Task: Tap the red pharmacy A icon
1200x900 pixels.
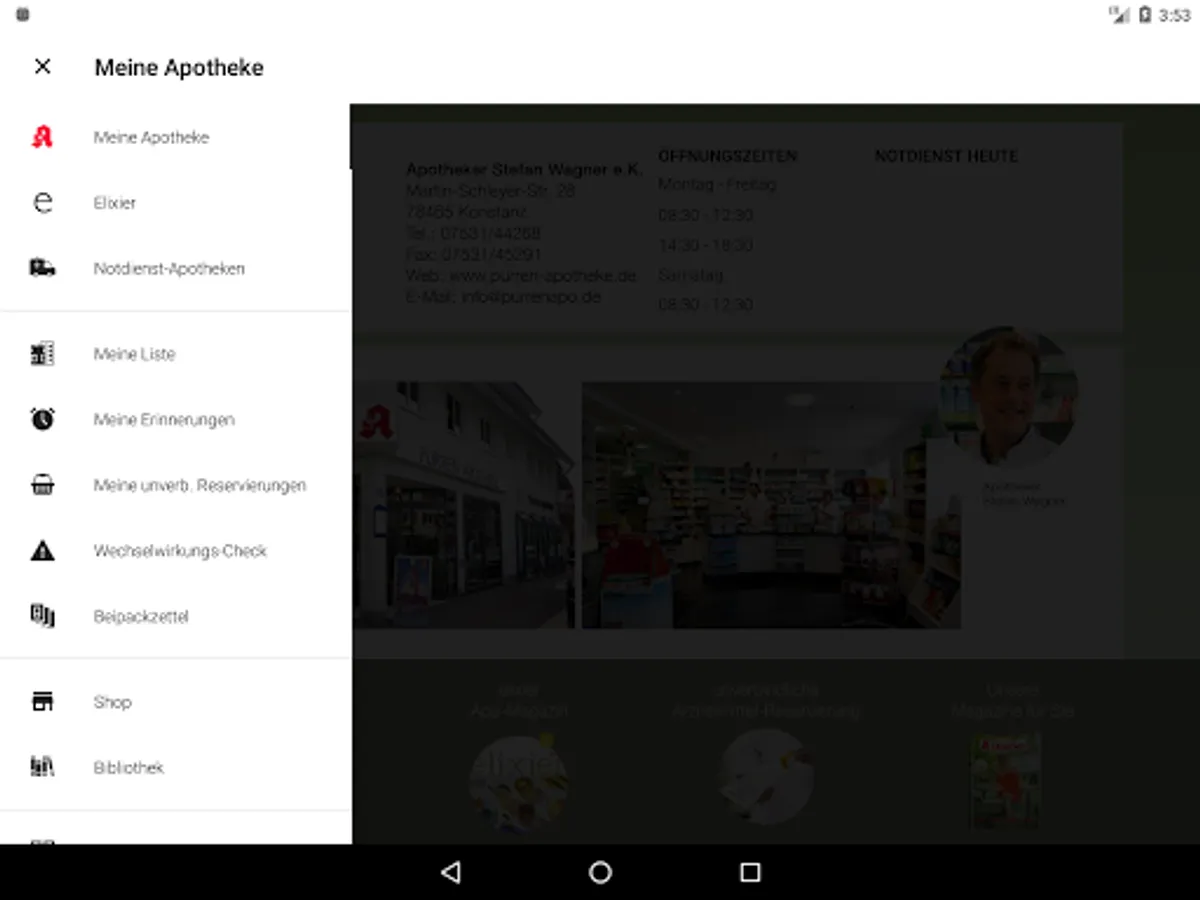Action: coord(42,137)
